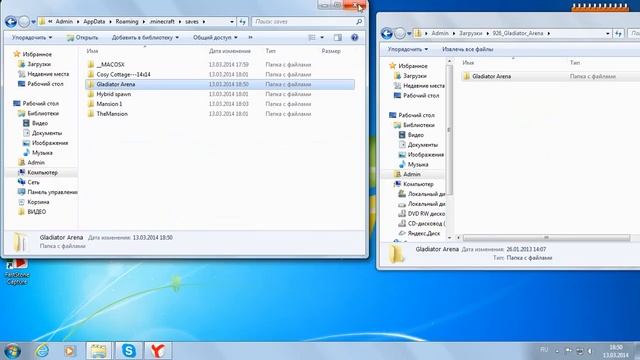Open Windows Explorer taskbar icon

98,351
